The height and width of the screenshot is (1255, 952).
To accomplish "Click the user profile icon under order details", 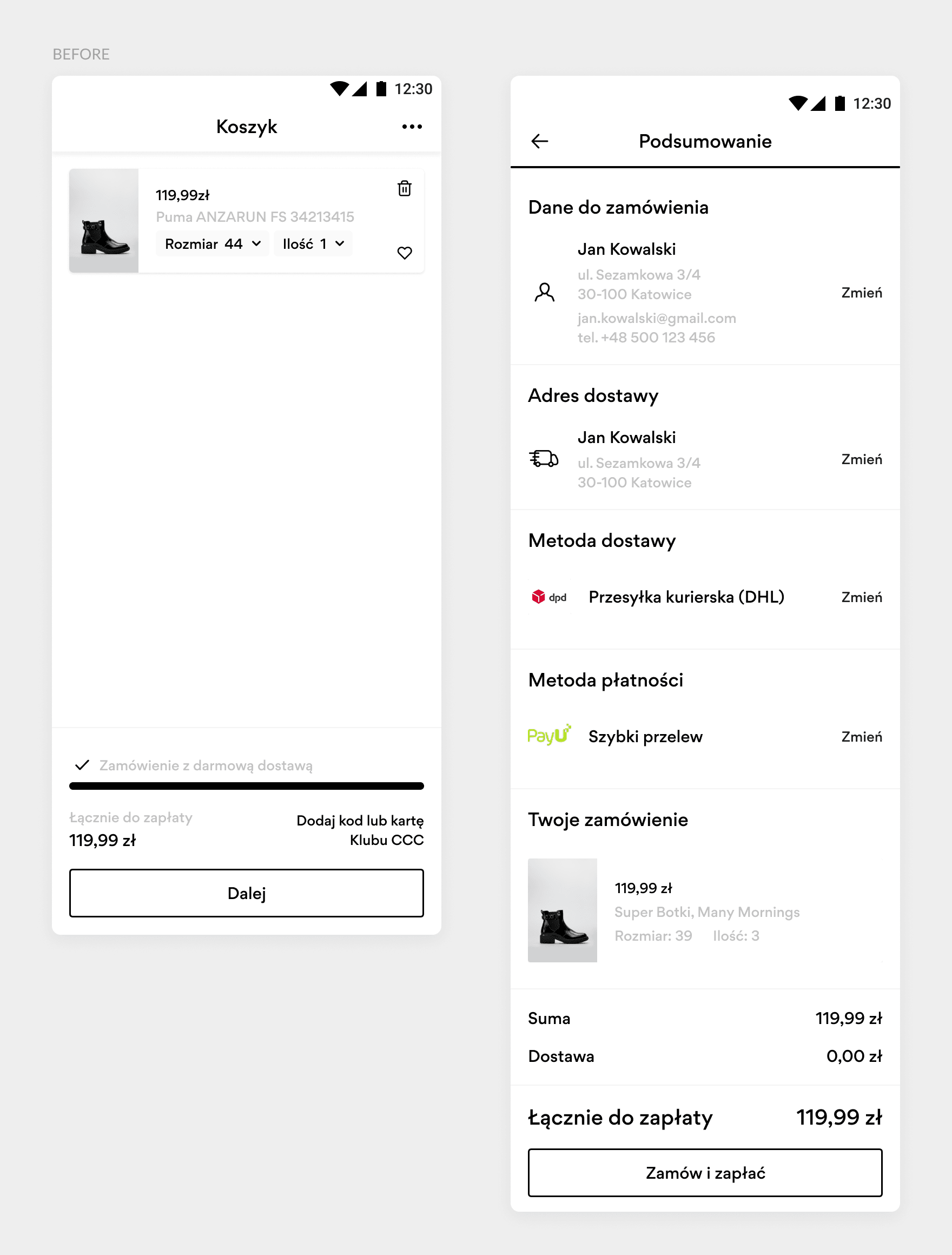I will click(x=545, y=293).
